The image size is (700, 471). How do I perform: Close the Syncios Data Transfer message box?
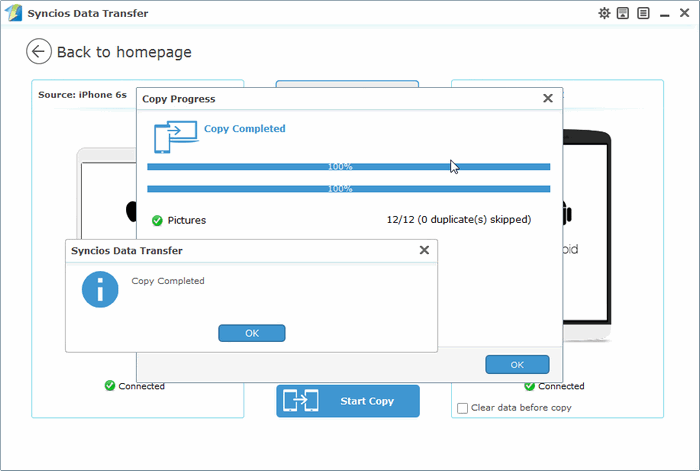click(424, 250)
